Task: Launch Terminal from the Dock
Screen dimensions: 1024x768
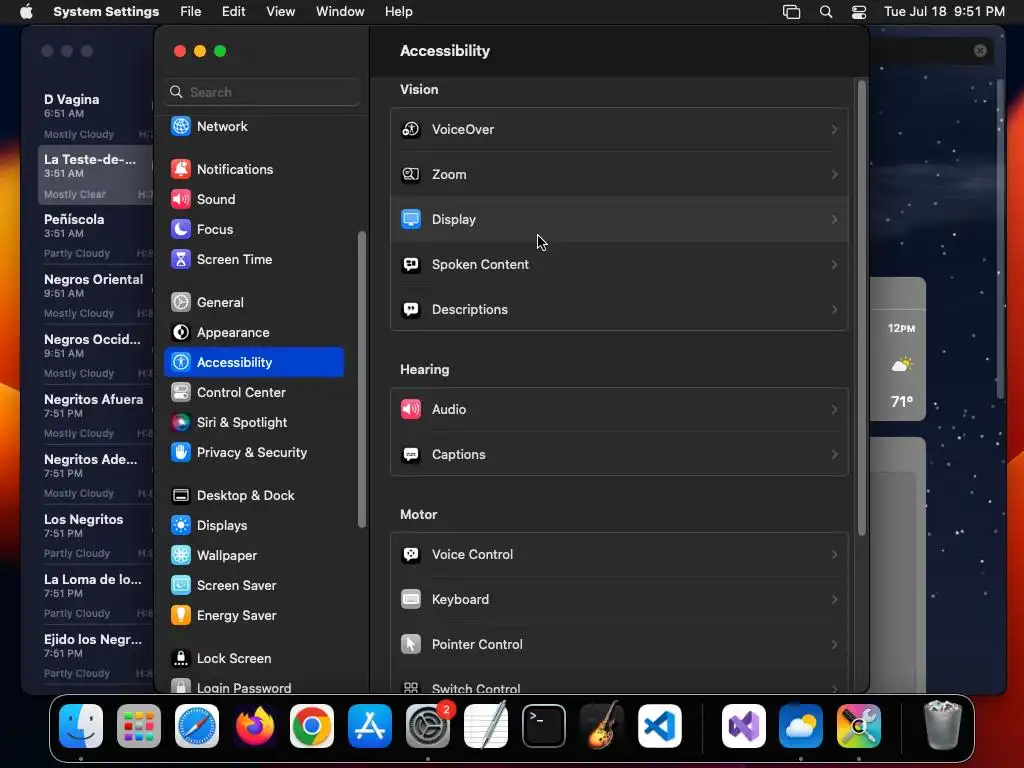Action: click(543, 726)
